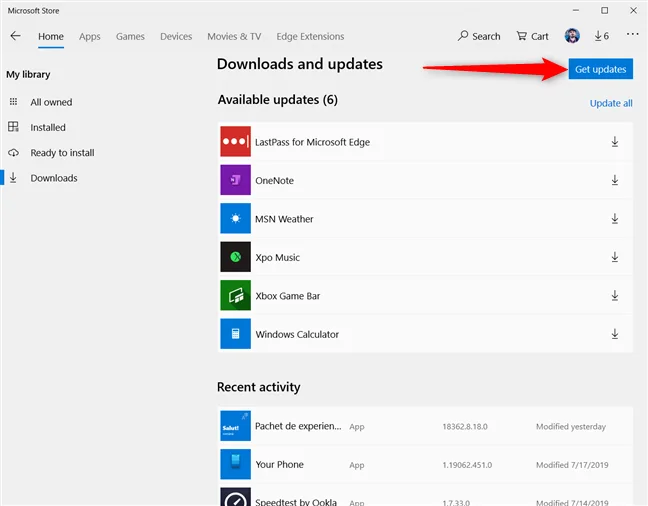The width and height of the screenshot is (648, 506).
Task: Select Downloads in My library
Action: [54, 178]
